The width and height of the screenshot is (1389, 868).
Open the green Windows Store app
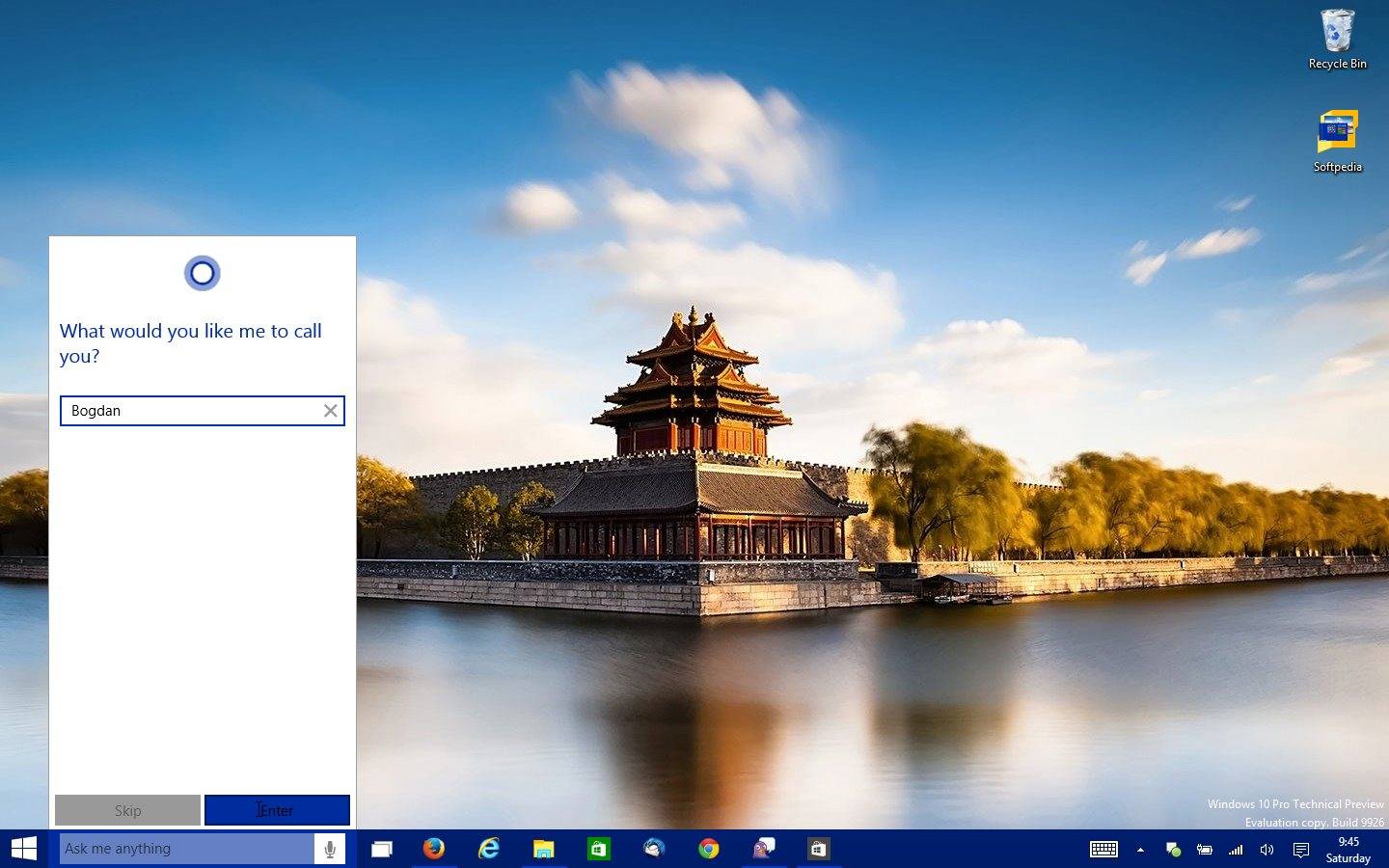point(599,849)
